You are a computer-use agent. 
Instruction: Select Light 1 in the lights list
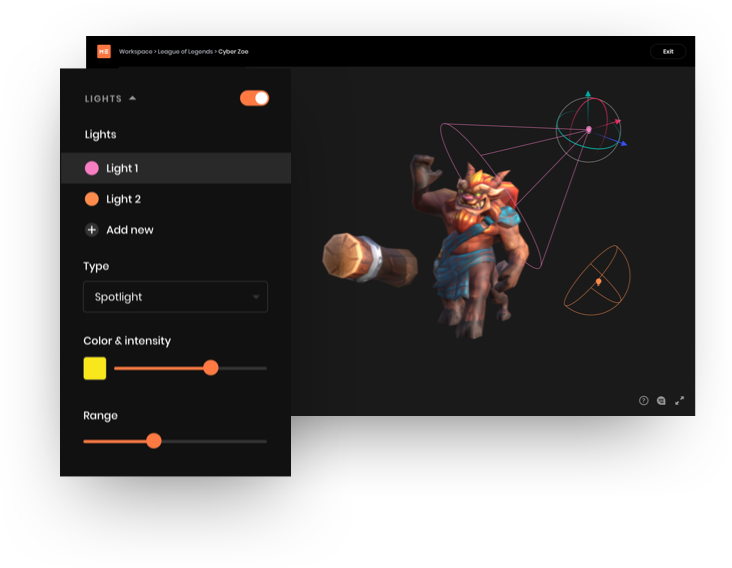[176, 168]
